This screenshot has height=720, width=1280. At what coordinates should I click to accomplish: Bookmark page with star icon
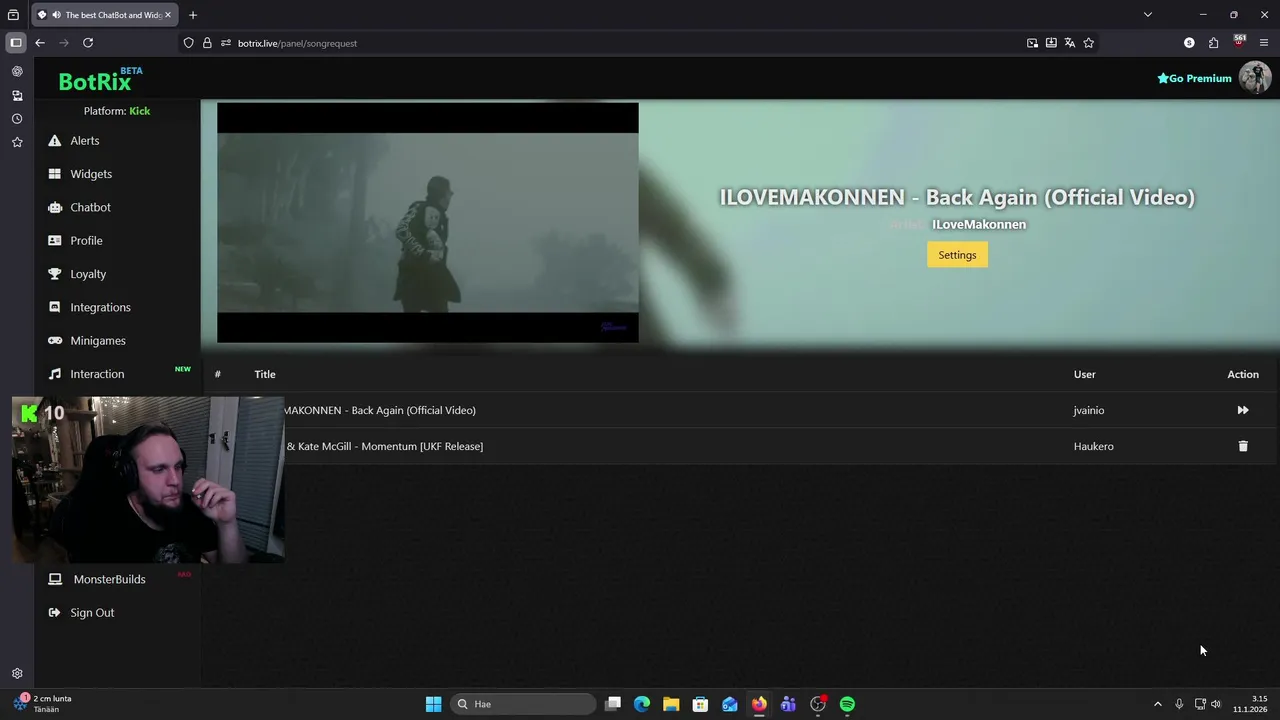(x=1089, y=43)
